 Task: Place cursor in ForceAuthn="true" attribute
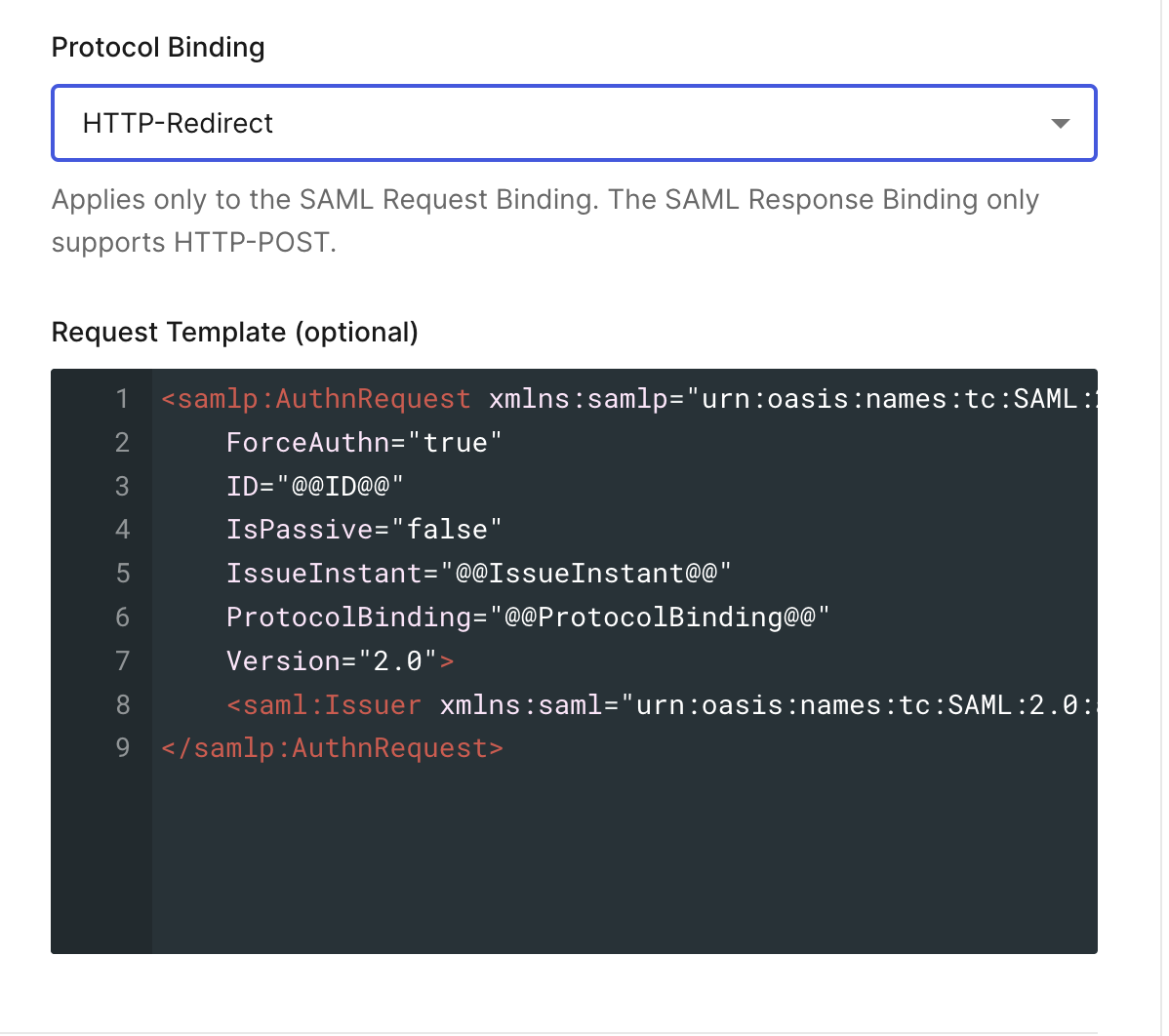[x=363, y=443]
